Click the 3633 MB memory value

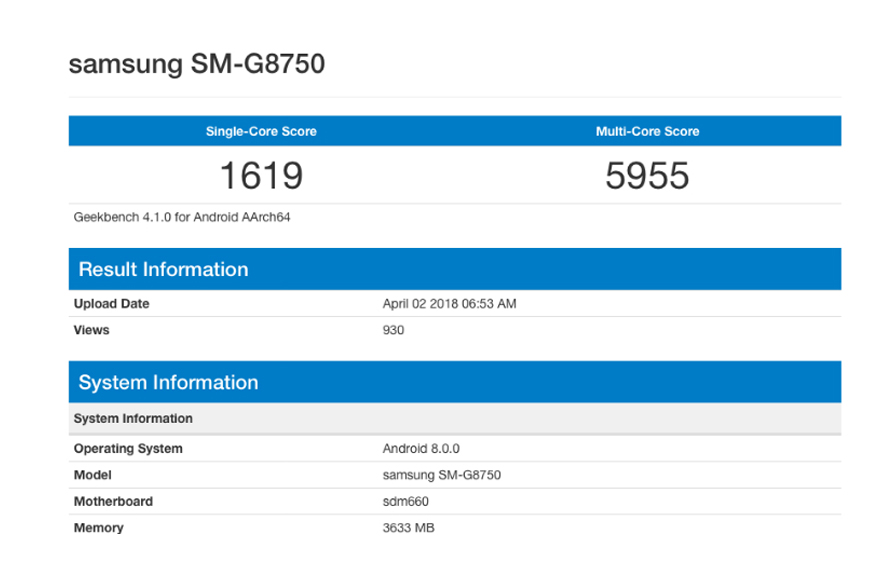(408, 528)
